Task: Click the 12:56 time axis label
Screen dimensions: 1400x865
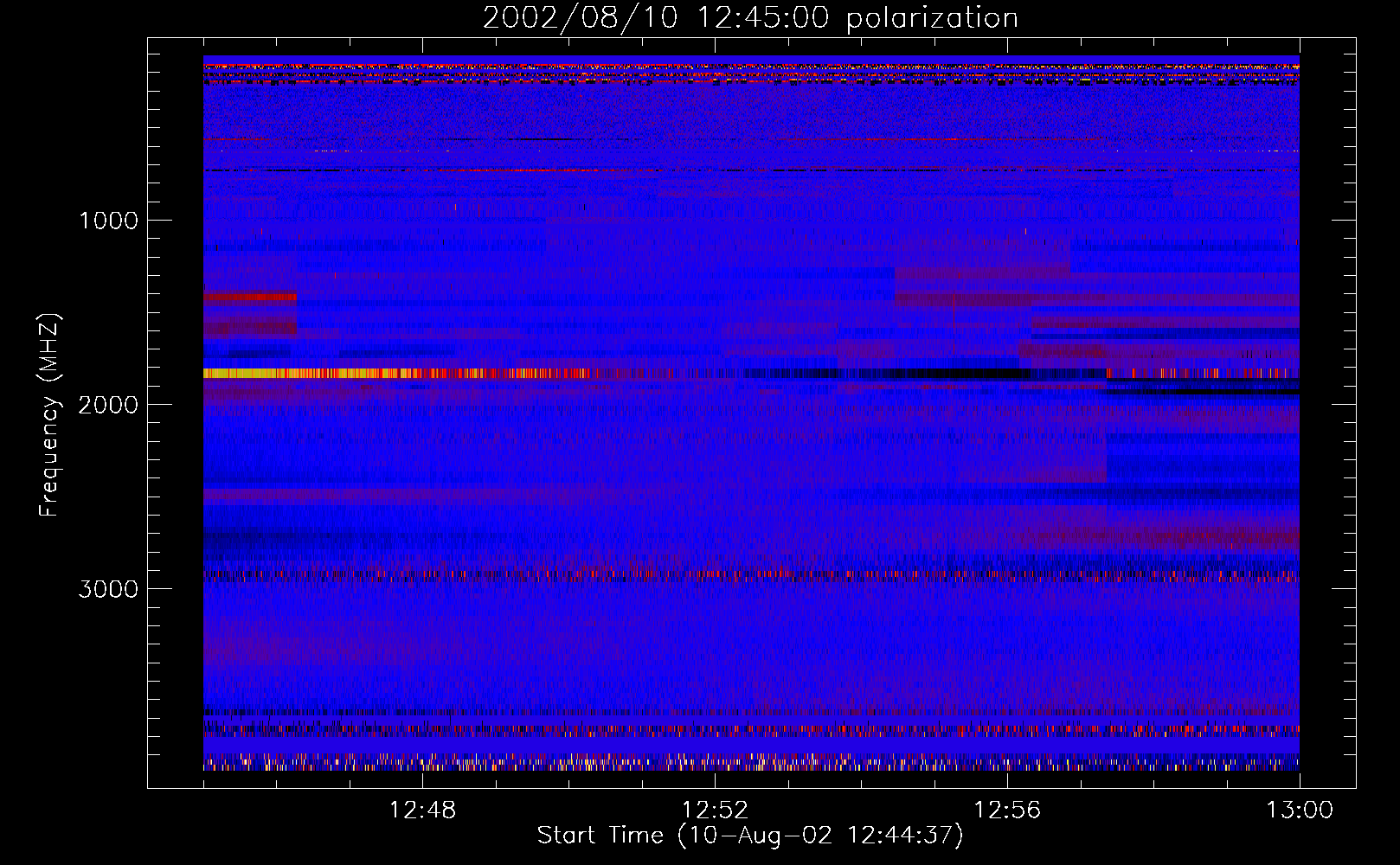Action: (x=1007, y=811)
